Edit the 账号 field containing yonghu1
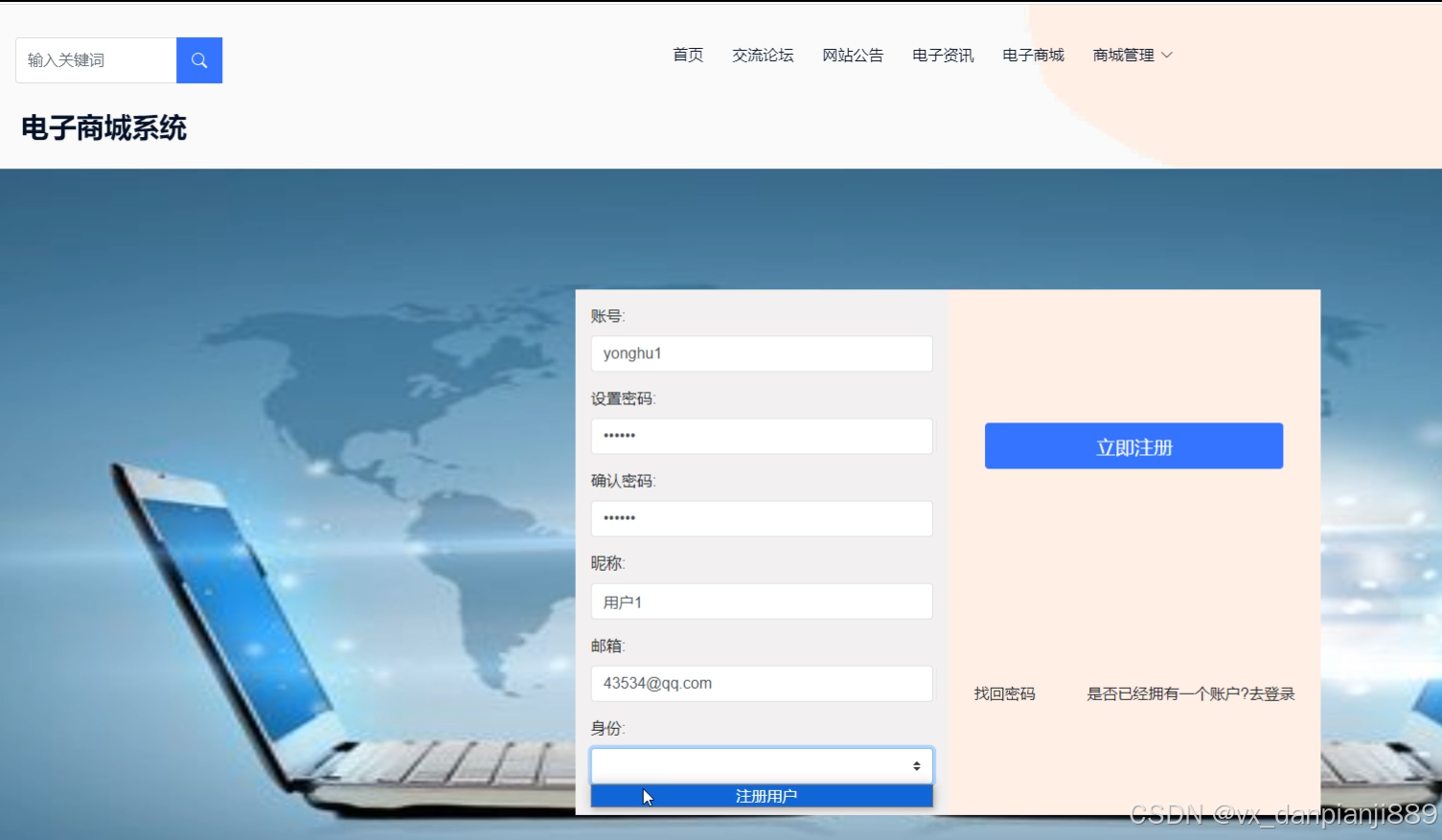1442x840 pixels. click(762, 353)
